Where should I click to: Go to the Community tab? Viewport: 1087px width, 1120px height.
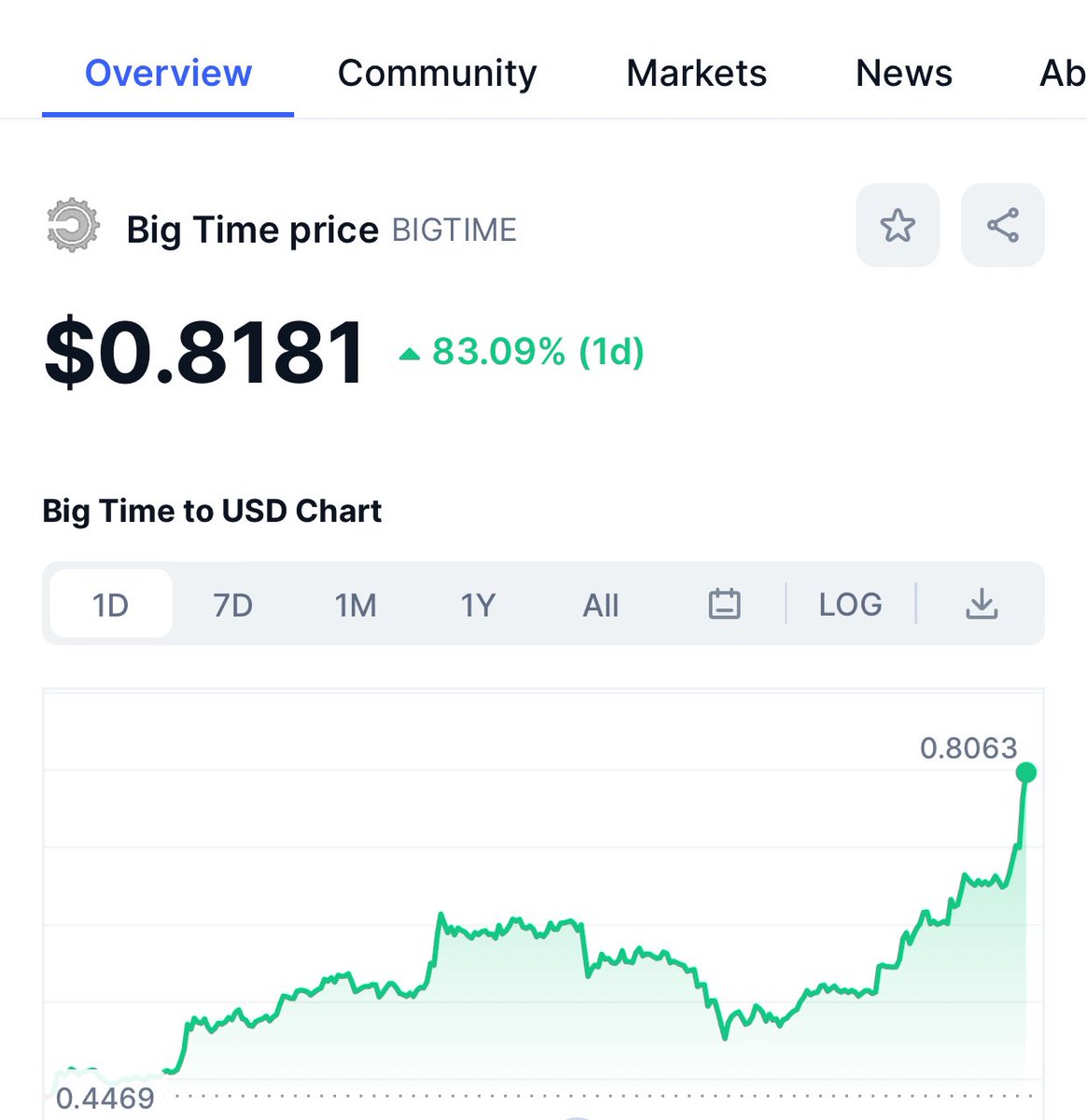coord(438,73)
